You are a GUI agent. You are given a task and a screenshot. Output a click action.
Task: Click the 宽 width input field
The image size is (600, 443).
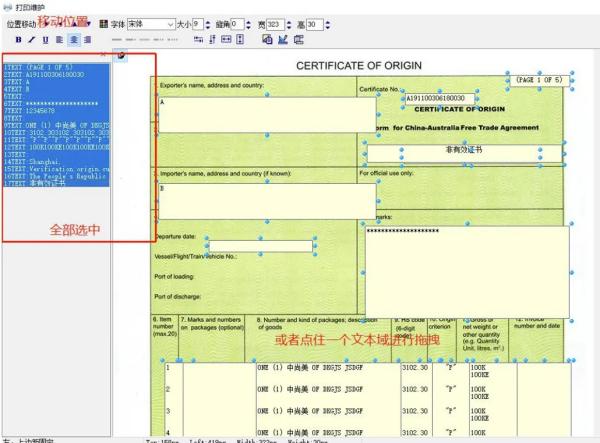[280, 23]
